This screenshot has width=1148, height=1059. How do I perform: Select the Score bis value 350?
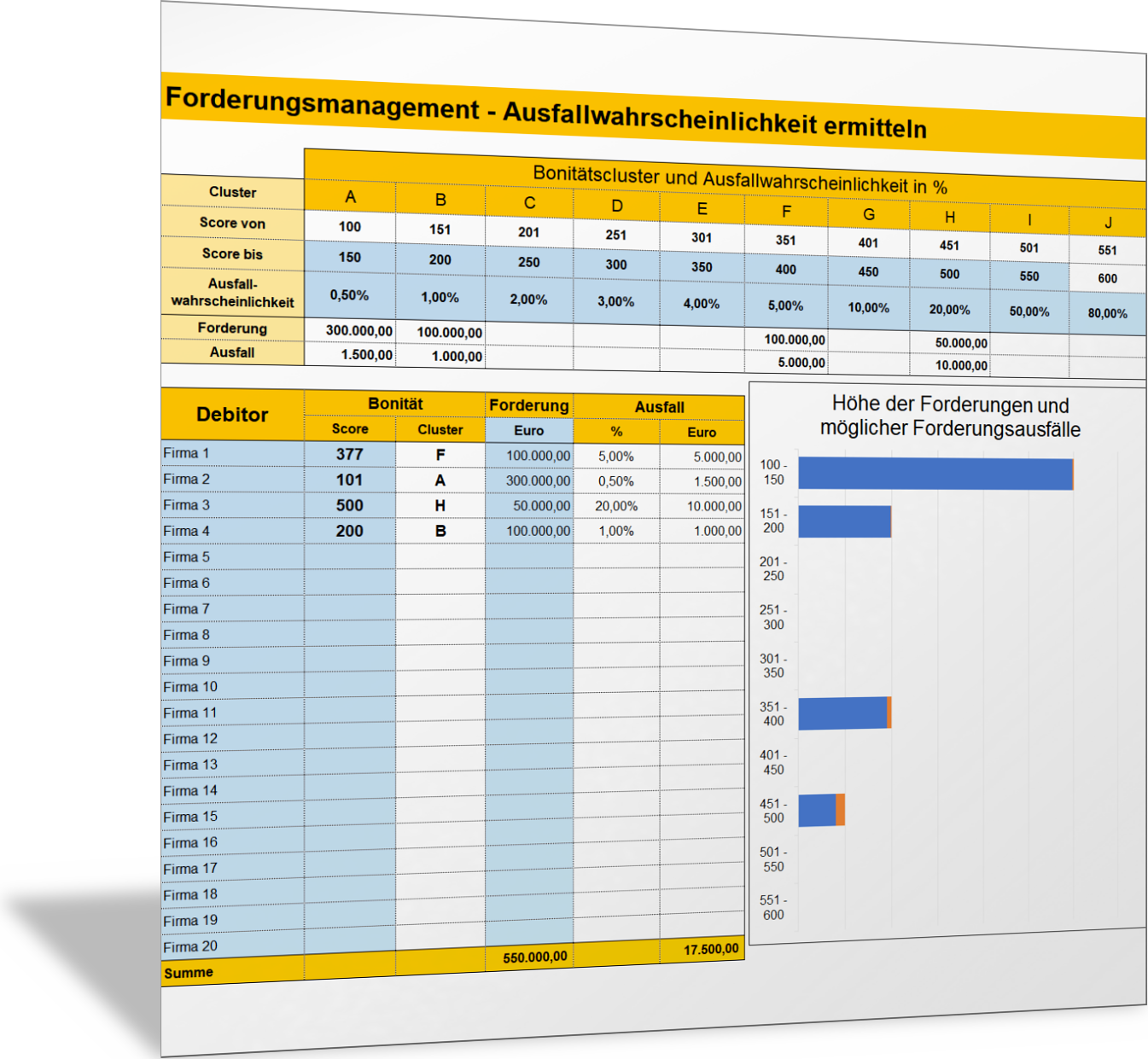pos(702,267)
